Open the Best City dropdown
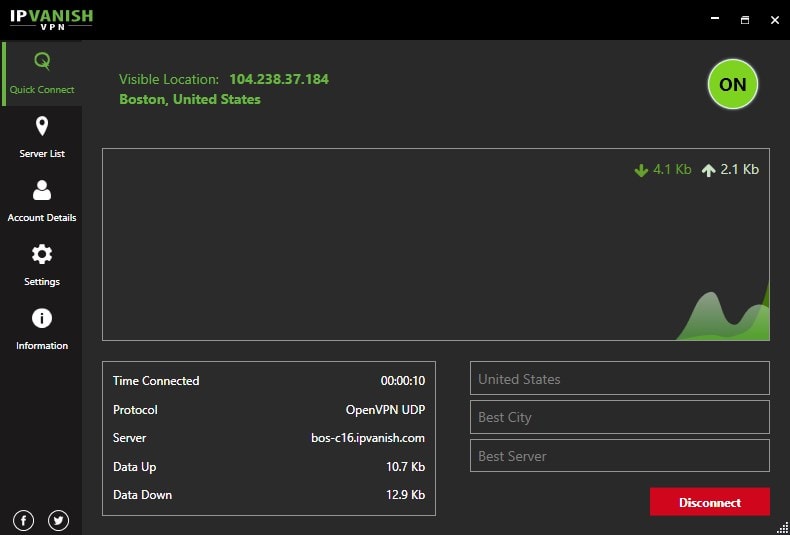 pyautogui.click(x=620, y=417)
